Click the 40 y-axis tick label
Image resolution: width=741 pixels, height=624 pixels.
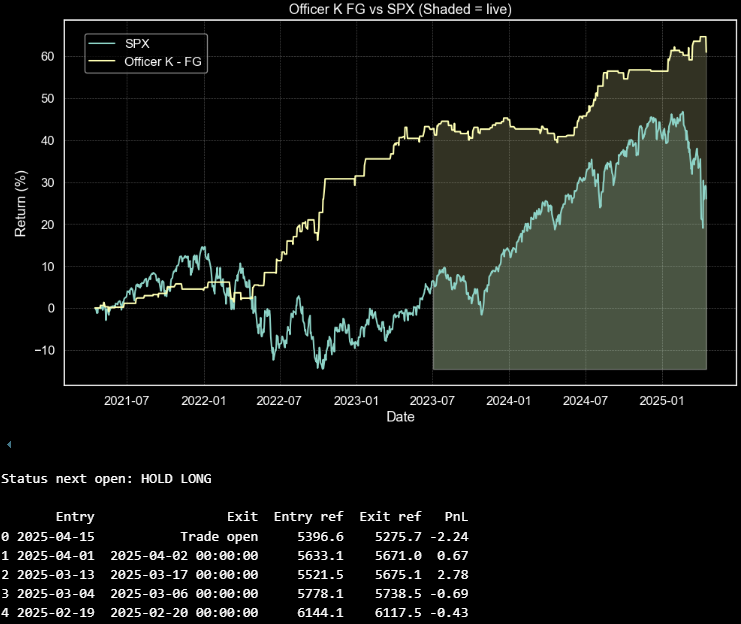pyautogui.click(x=48, y=141)
